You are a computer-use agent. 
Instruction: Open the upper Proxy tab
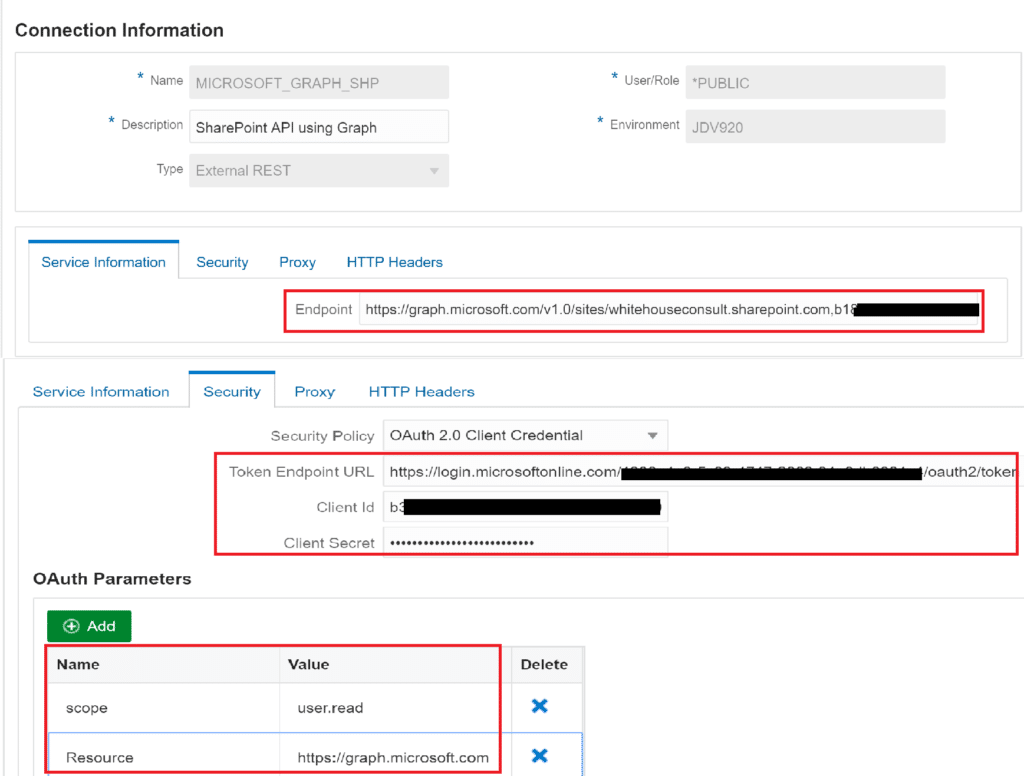[297, 262]
